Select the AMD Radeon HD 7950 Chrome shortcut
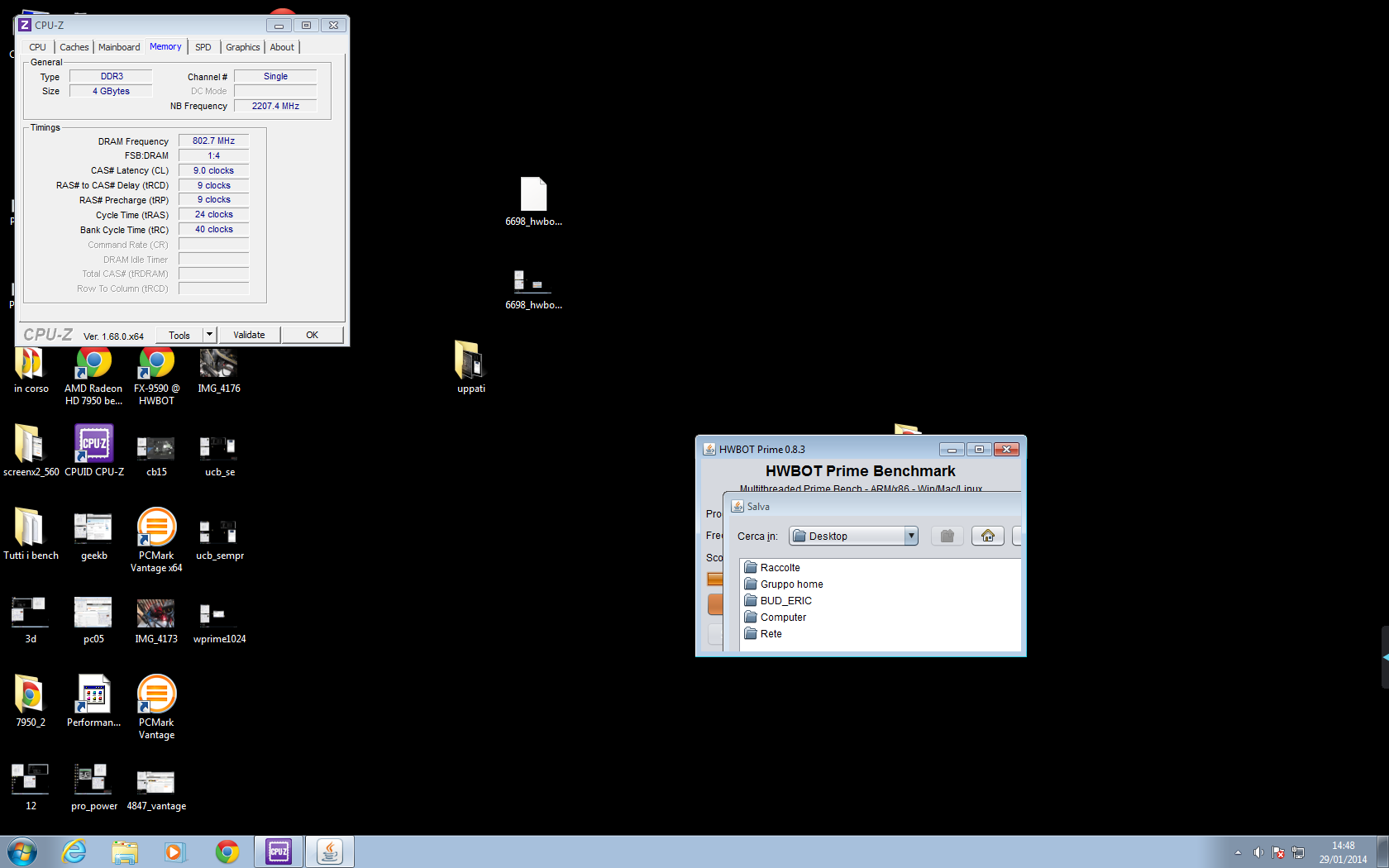This screenshot has height=868, width=1389. pos(93,374)
